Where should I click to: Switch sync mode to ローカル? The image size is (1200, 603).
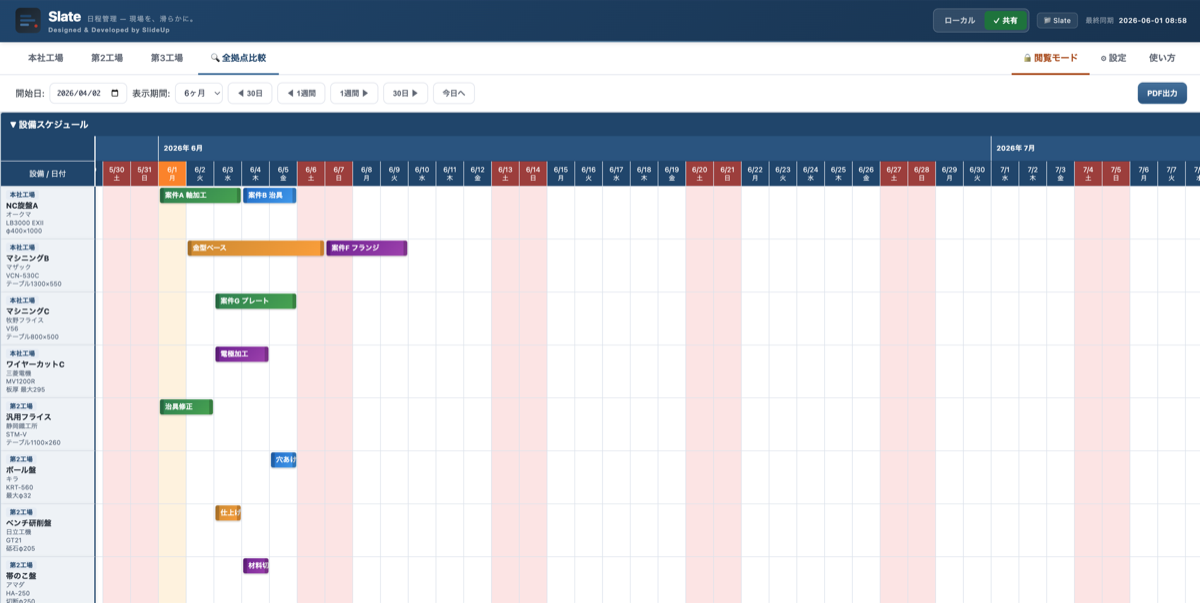(x=960, y=20)
